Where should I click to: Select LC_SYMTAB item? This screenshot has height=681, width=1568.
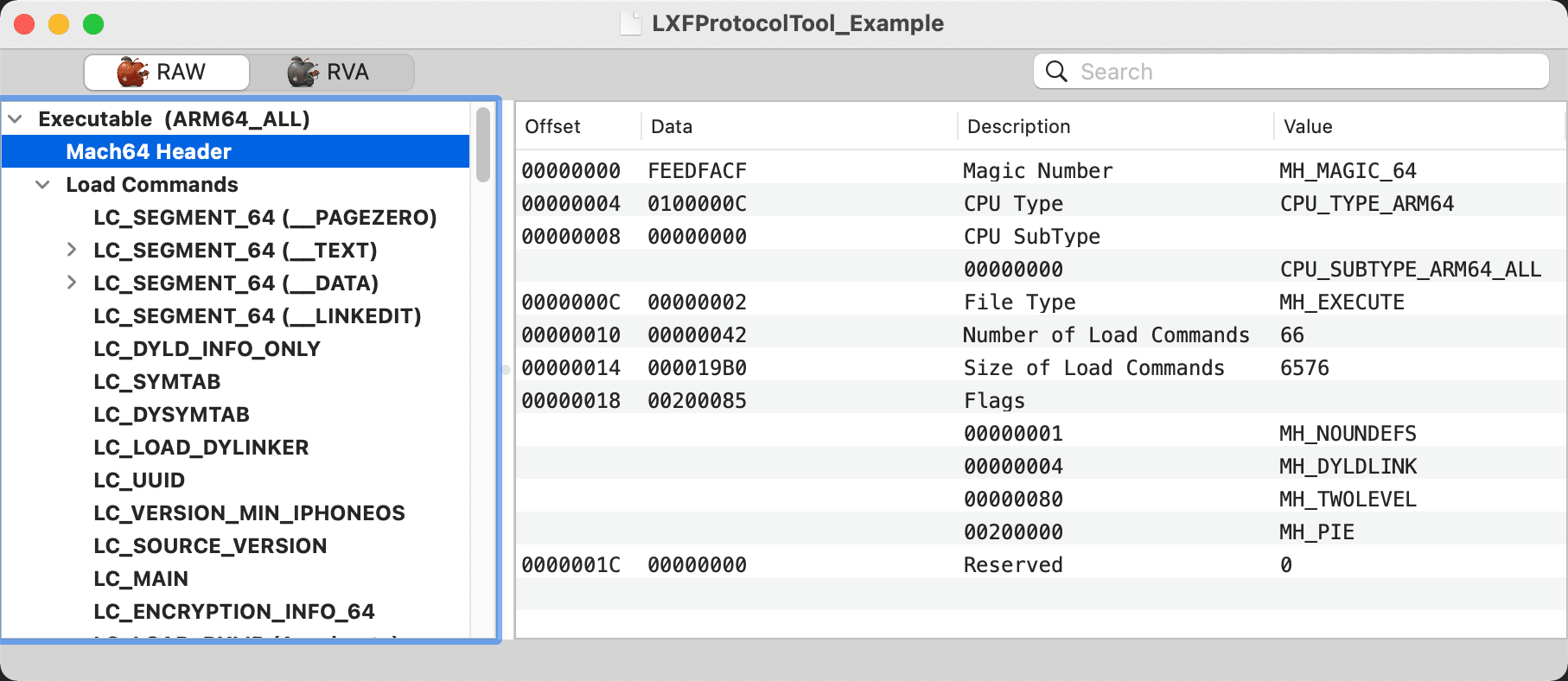[x=157, y=382]
